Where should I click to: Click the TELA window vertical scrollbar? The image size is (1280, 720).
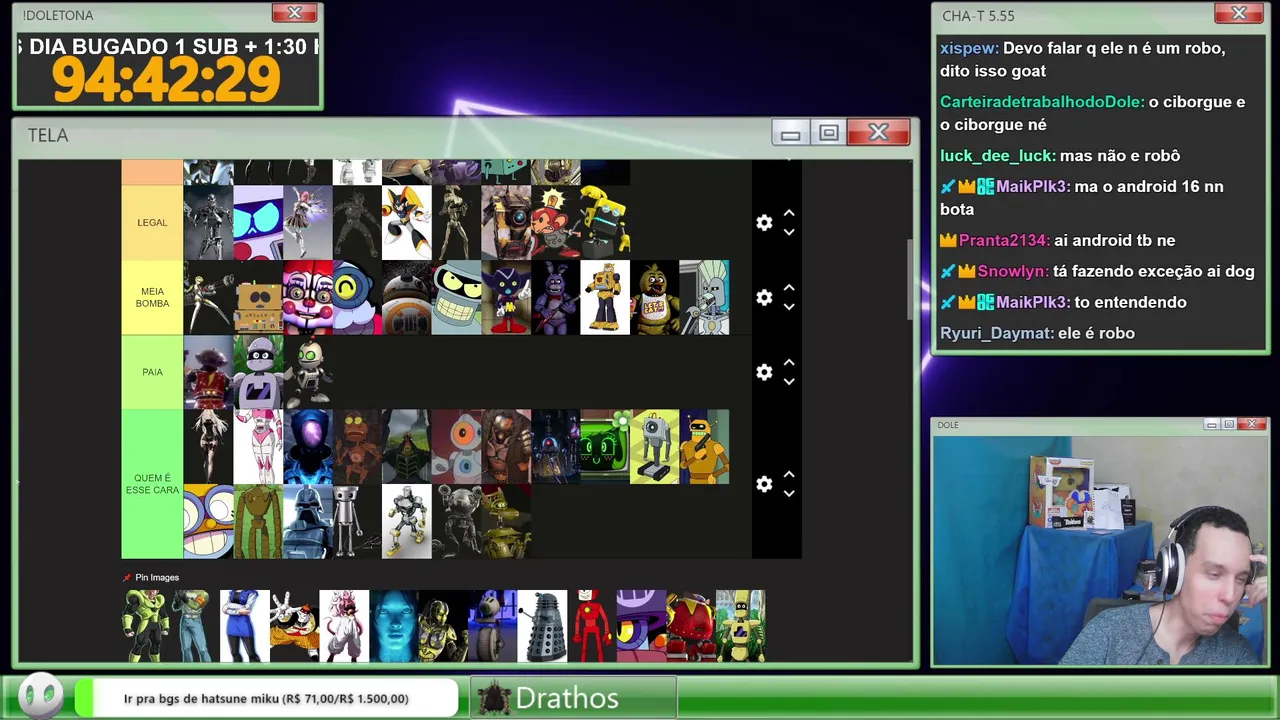point(909,280)
